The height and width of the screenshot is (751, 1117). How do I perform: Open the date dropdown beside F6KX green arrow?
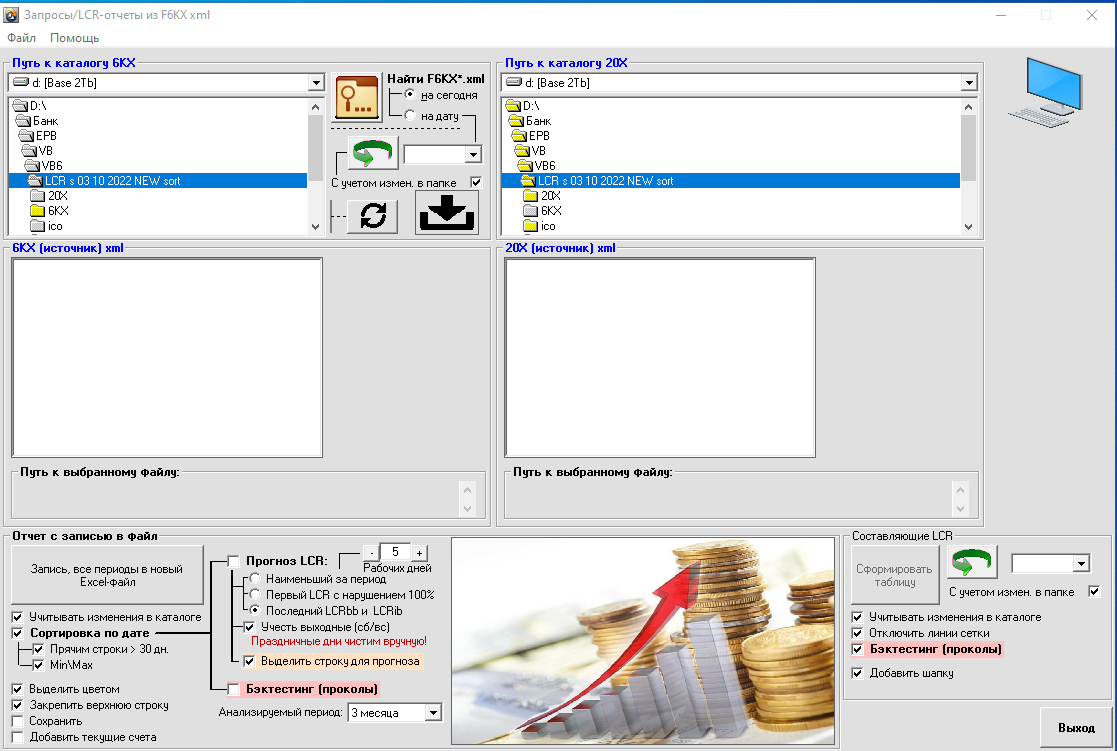[474, 154]
